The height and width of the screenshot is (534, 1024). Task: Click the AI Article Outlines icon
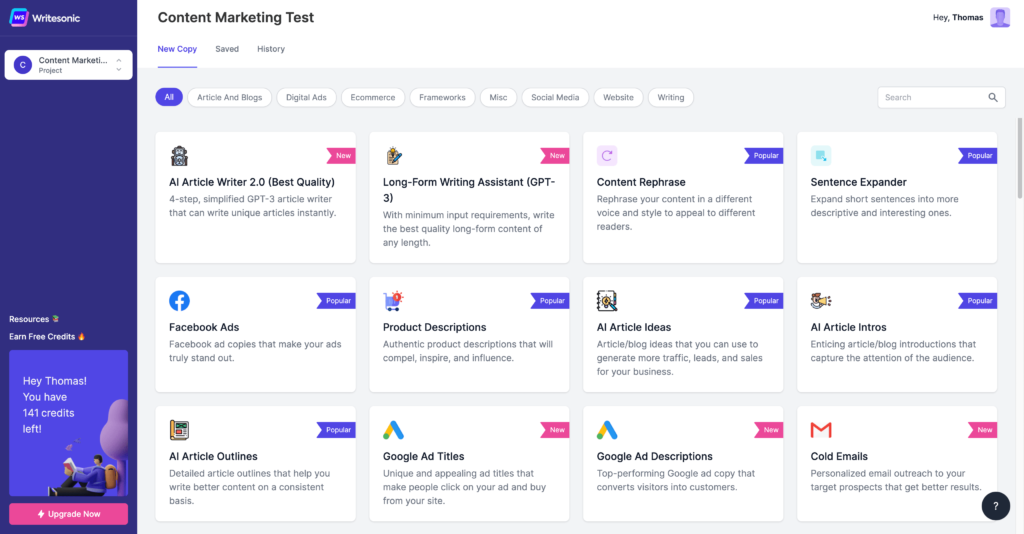click(179, 430)
